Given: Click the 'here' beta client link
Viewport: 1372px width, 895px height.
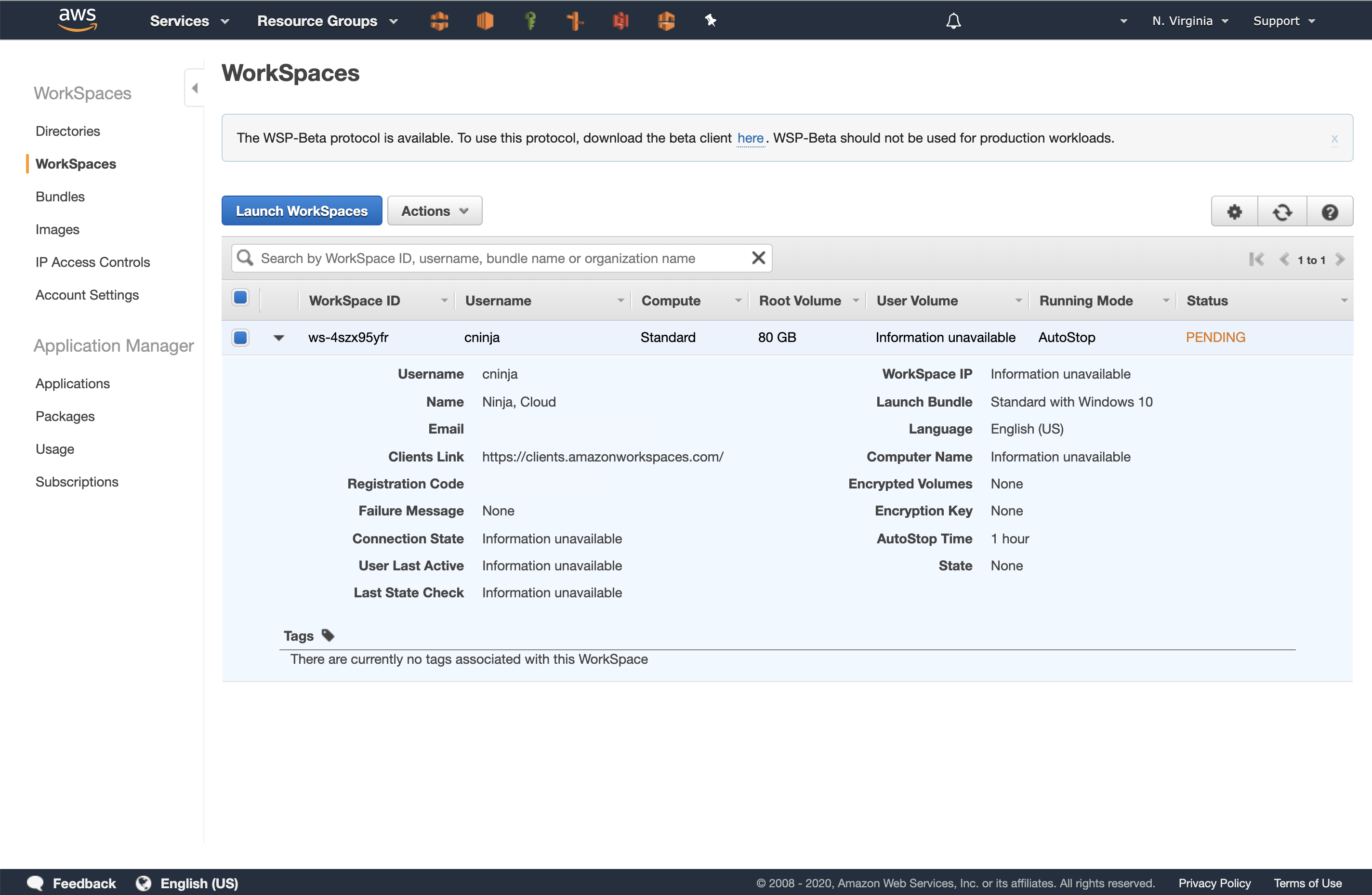Looking at the screenshot, I should (x=750, y=138).
